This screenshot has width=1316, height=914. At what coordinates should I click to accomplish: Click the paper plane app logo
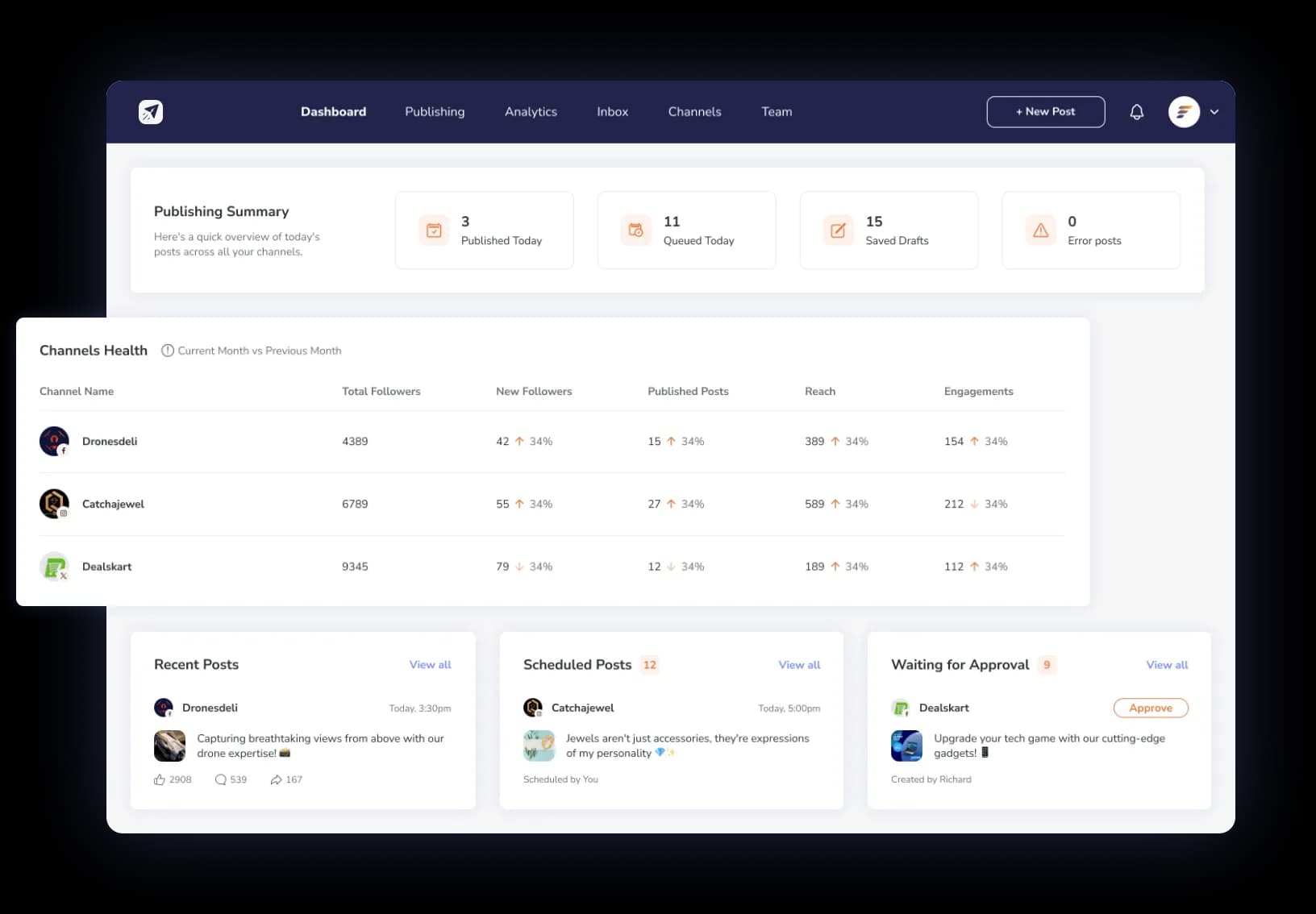[151, 112]
